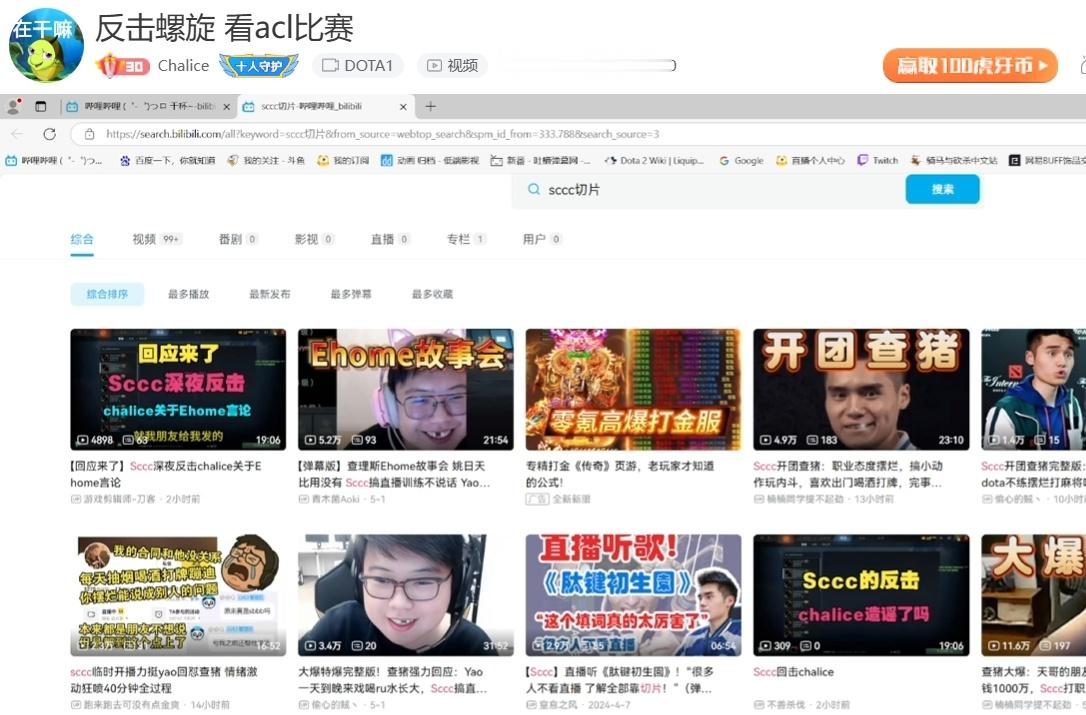Switch to the 用户 tab
Viewport: 1086px width, 715px height.
(542, 239)
